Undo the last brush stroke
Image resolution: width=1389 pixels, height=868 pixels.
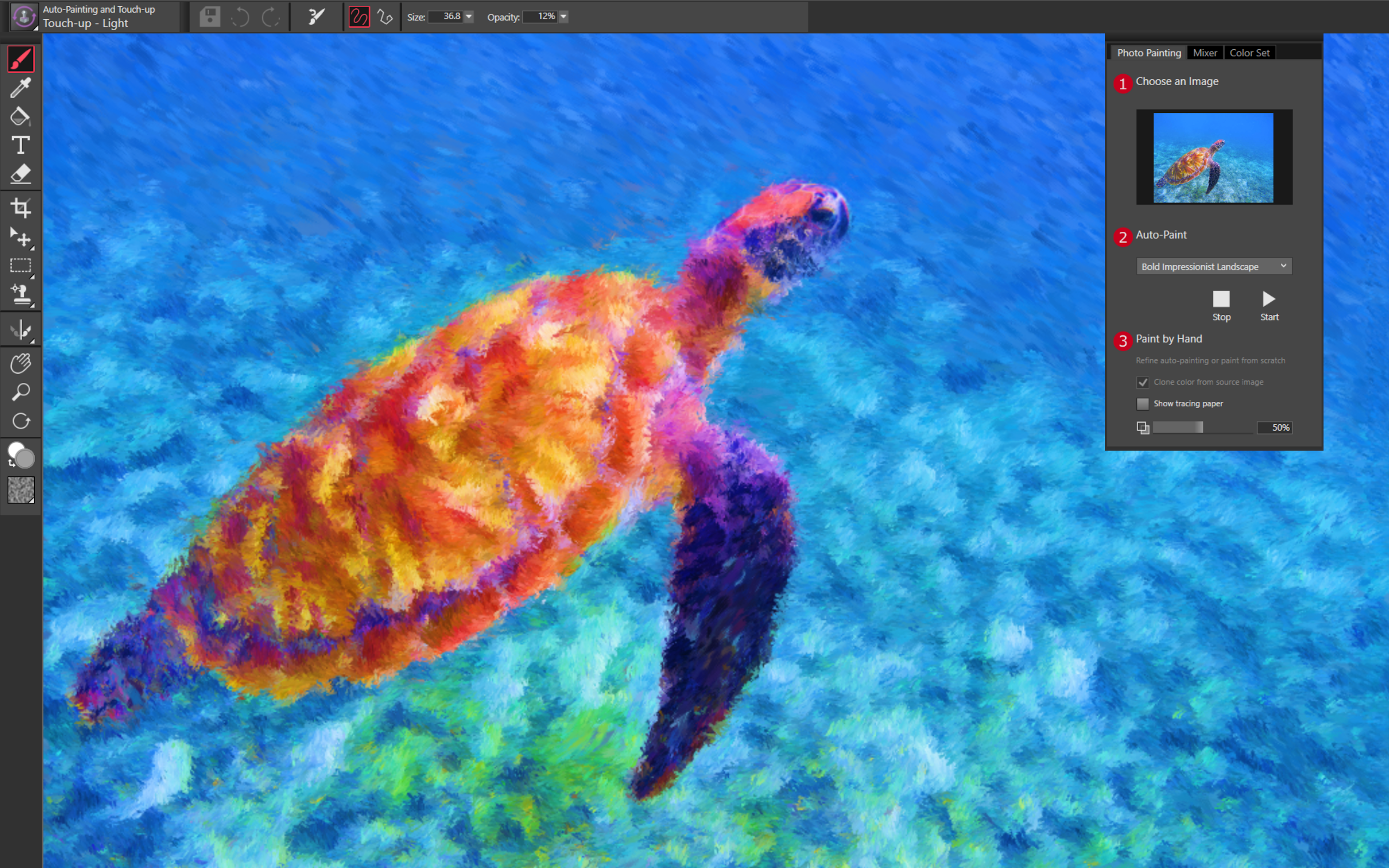(x=241, y=17)
